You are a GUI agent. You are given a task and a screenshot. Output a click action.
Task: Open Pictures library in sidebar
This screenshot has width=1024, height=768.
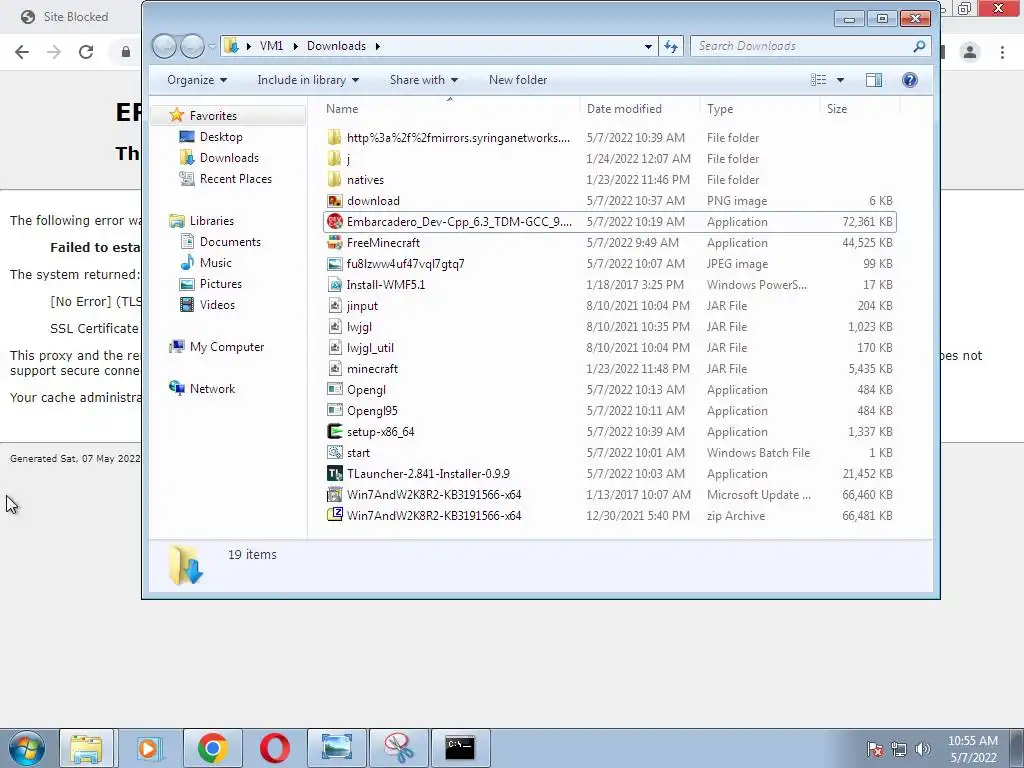(220, 284)
